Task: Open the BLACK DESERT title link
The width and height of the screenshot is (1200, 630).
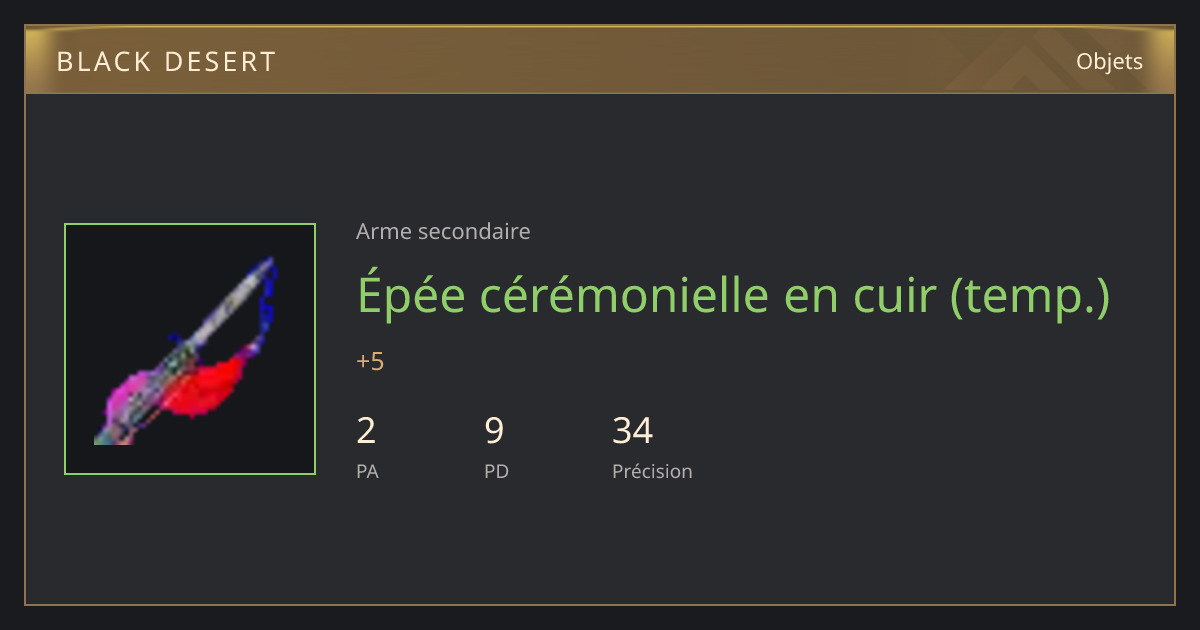Action: coord(166,62)
